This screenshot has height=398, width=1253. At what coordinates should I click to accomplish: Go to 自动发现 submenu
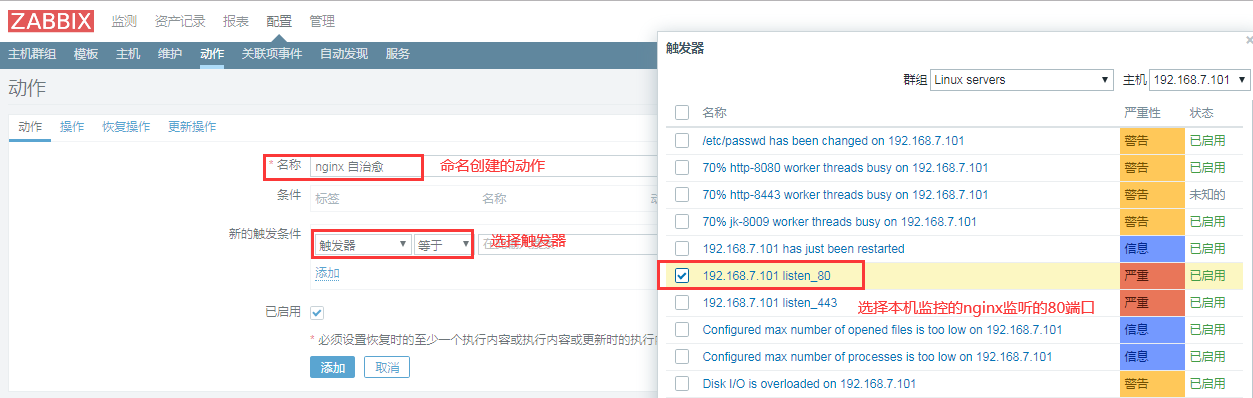click(344, 54)
